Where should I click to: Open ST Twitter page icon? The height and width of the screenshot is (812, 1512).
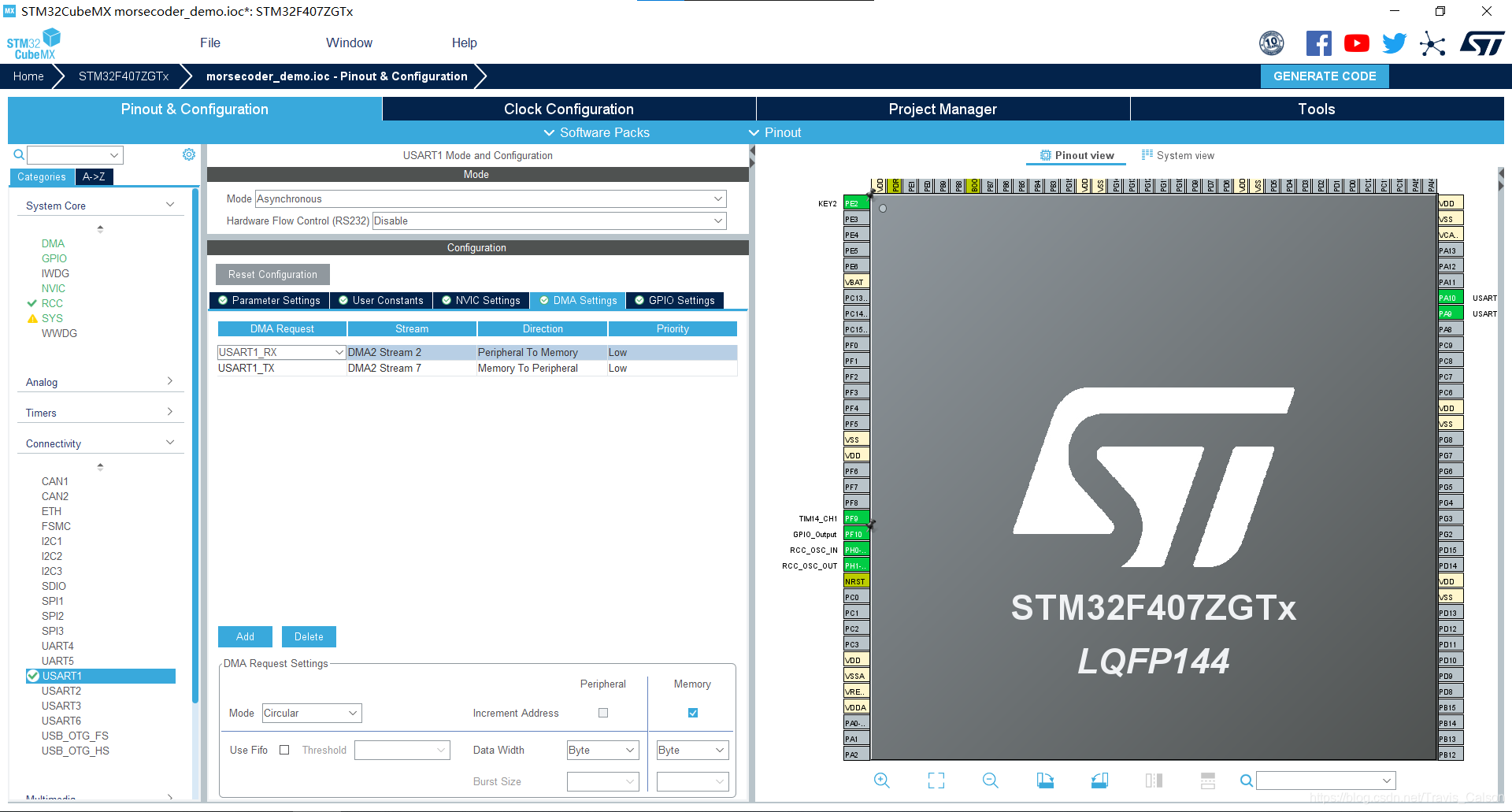point(1394,43)
